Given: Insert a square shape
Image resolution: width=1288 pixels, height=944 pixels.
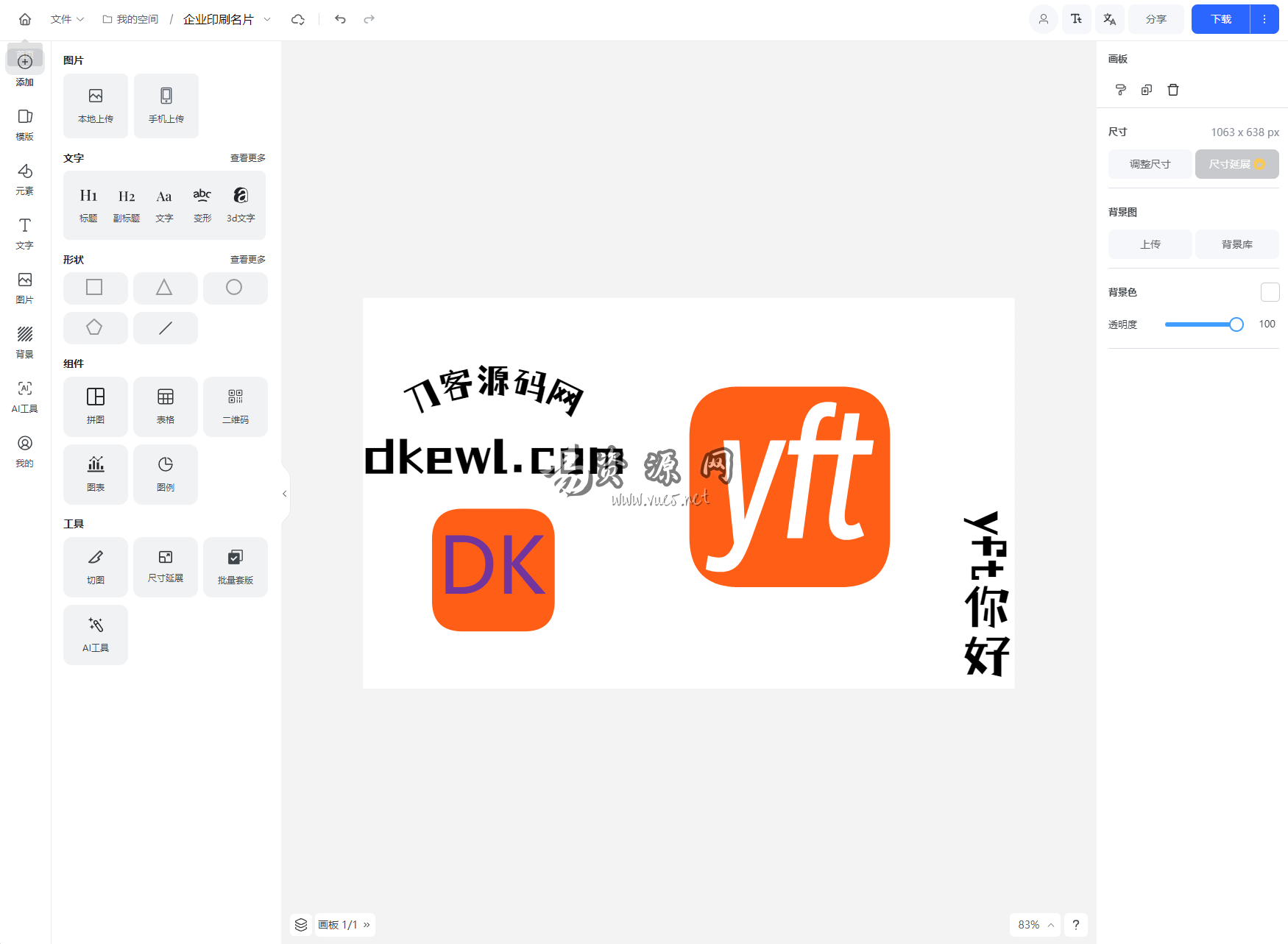Looking at the screenshot, I should [96, 288].
